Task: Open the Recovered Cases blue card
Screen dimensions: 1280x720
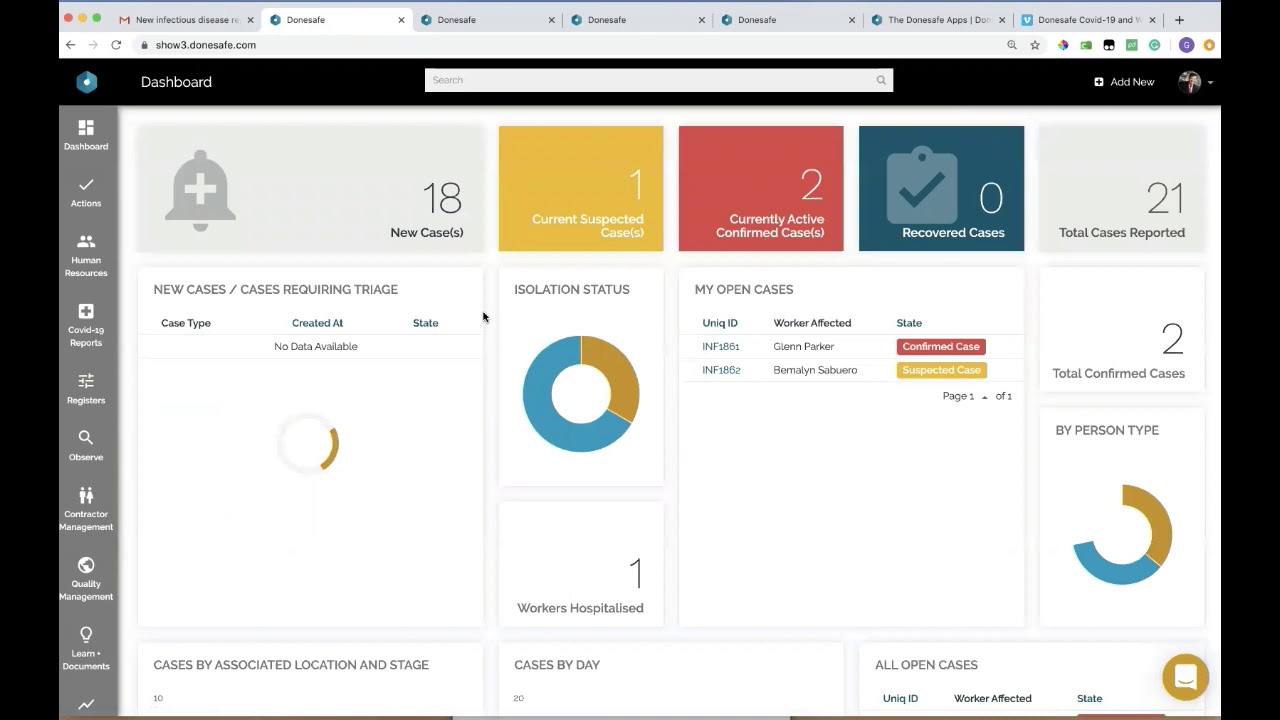Action: click(941, 188)
